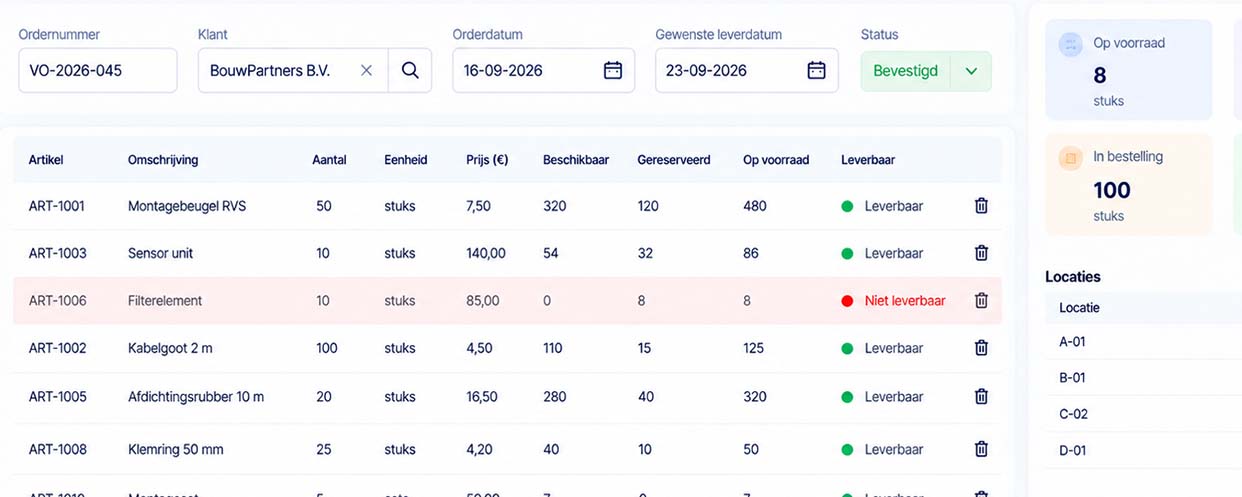Click the Niet leverbaar status text
The height and width of the screenshot is (497, 1242).
pyautogui.click(x=905, y=300)
